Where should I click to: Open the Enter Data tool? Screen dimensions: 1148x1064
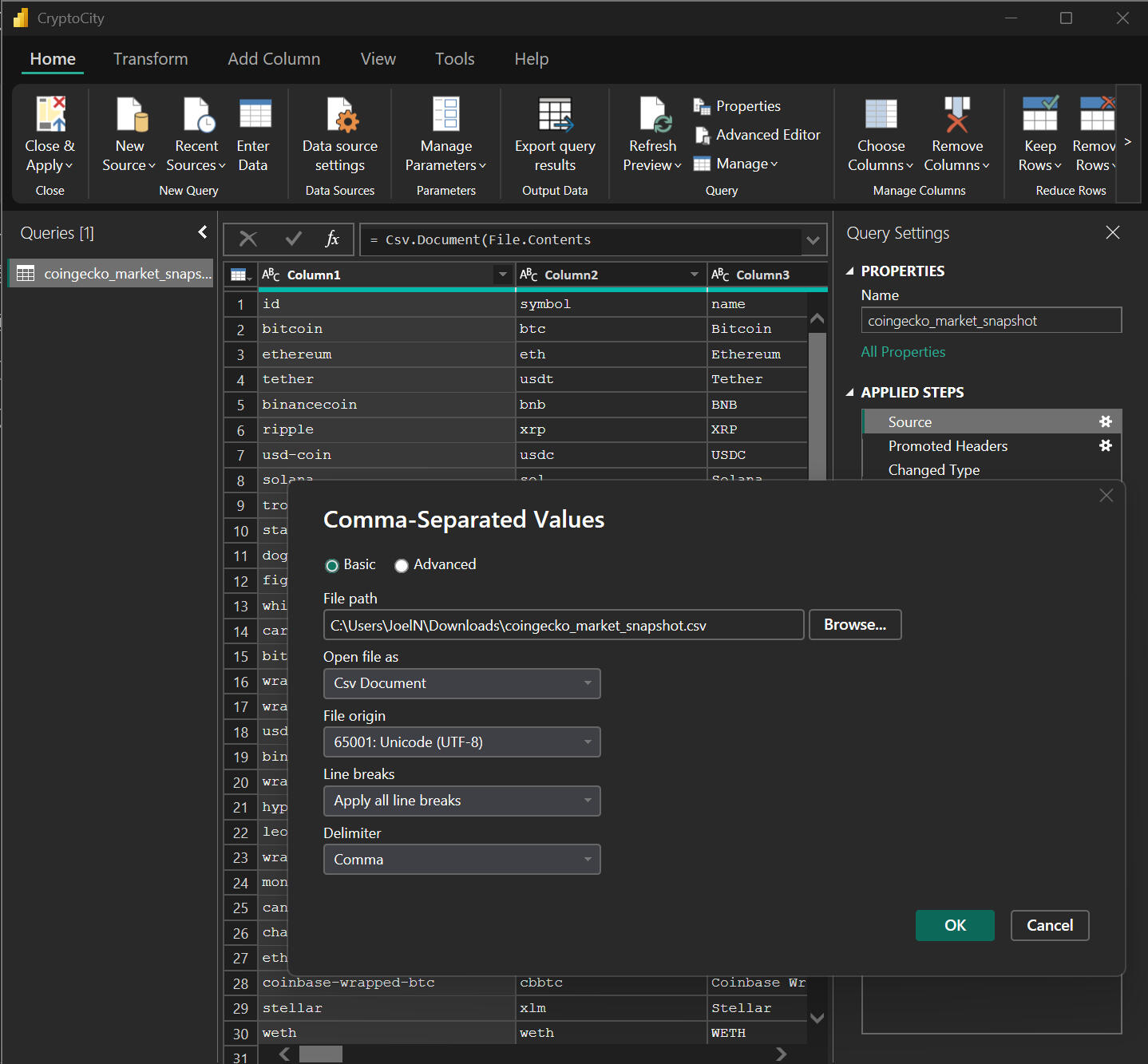click(x=254, y=115)
